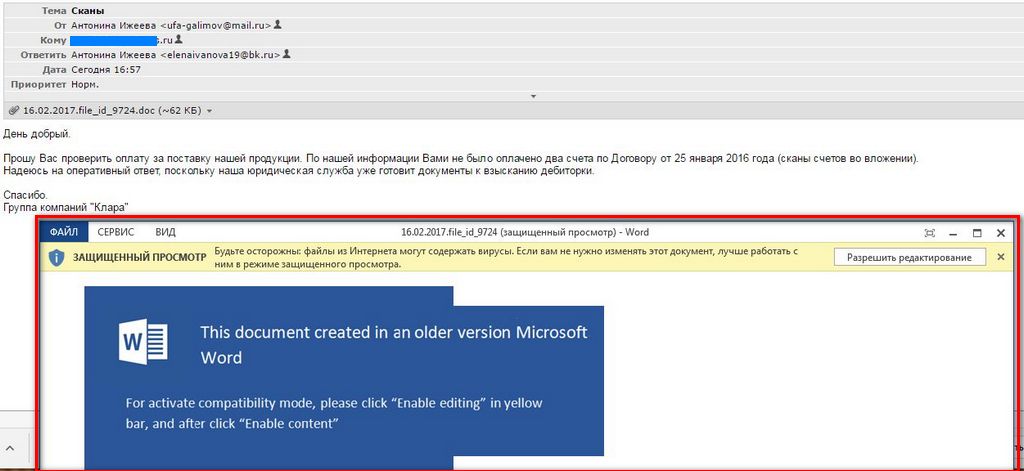Open the ВИД menu in Word
Viewport: 1024px width, 471px height.
(x=165, y=232)
